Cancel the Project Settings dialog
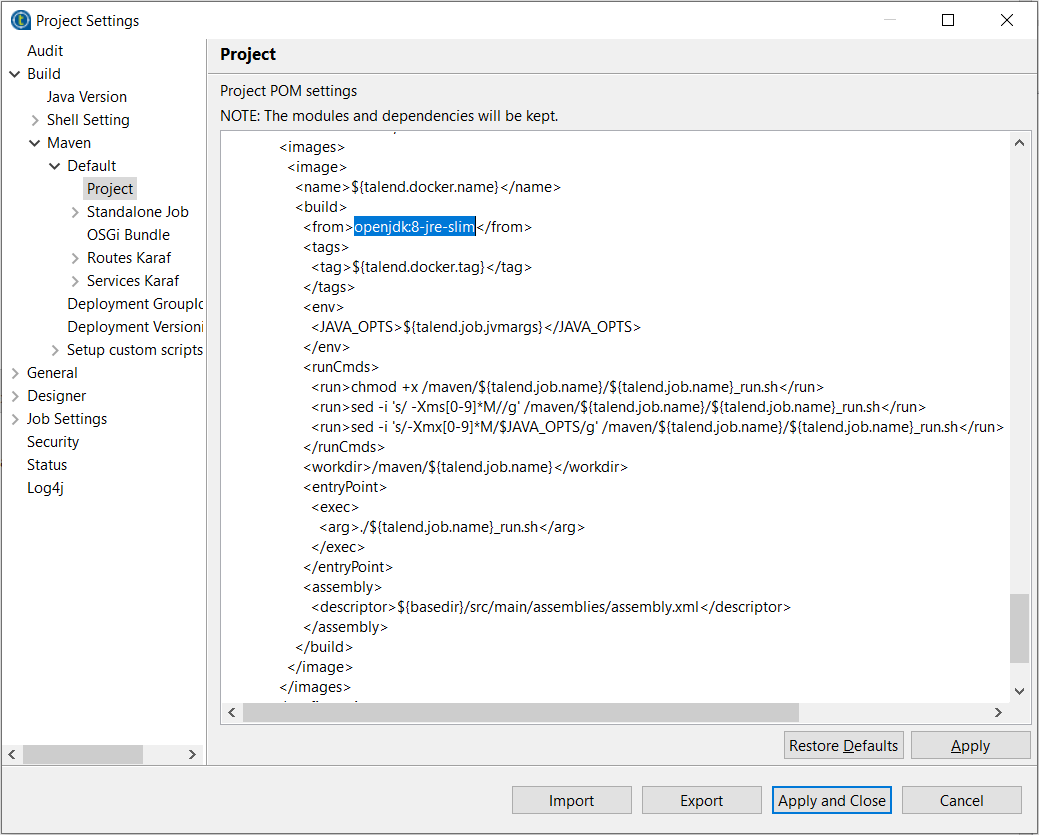The image size is (1039, 835). [x=961, y=800]
